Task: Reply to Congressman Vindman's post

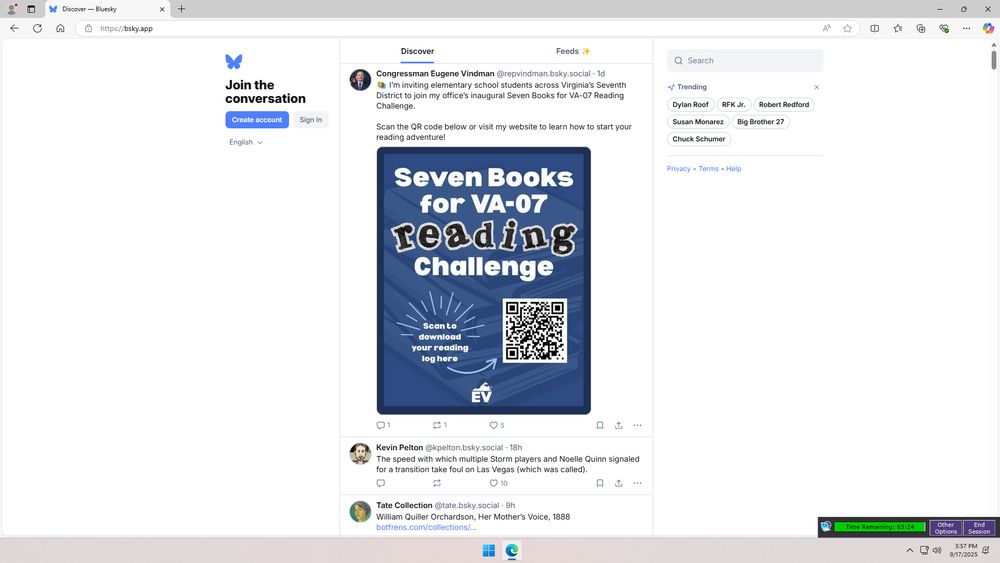Action: tap(383, 425)
